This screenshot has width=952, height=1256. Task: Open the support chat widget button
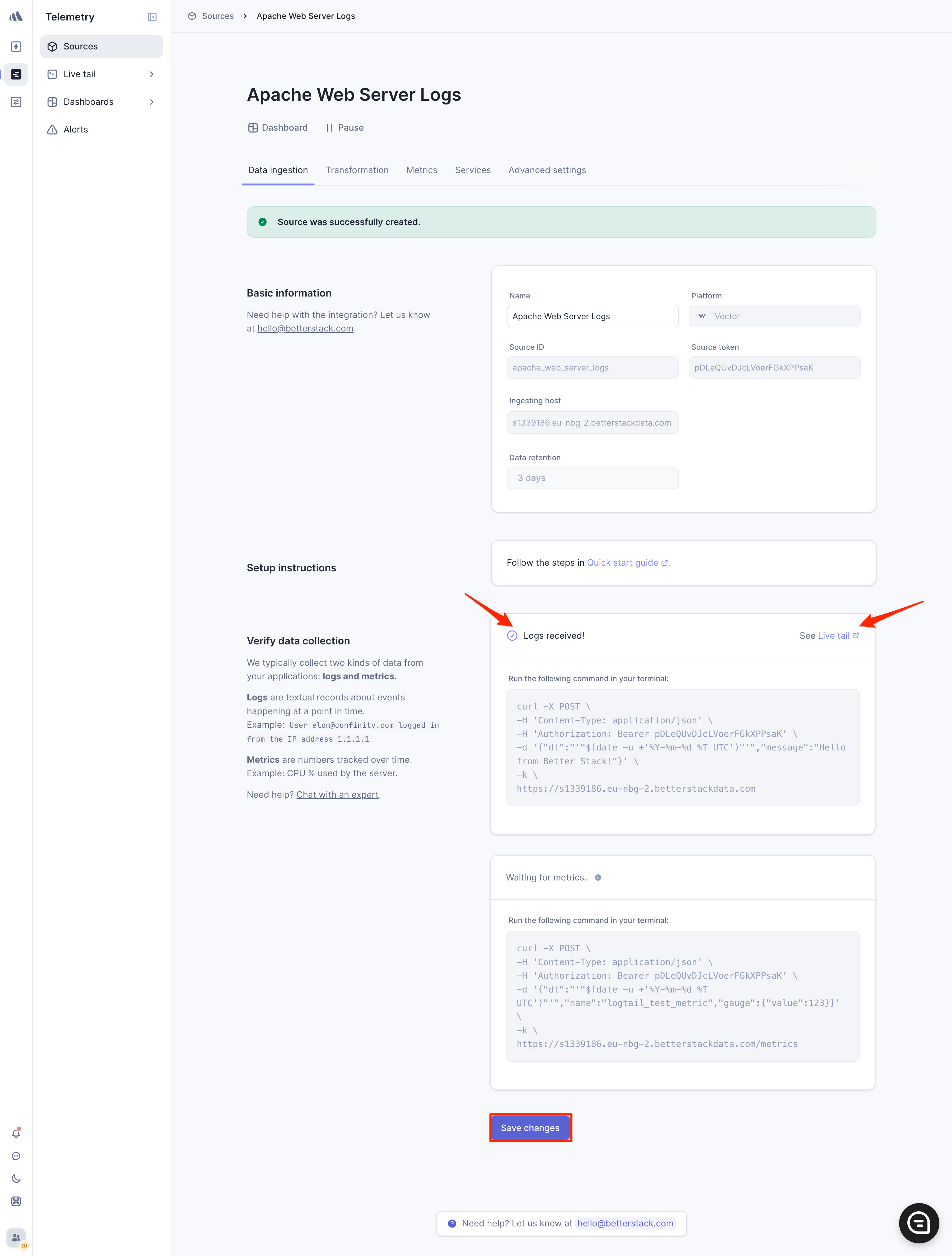919,1223
